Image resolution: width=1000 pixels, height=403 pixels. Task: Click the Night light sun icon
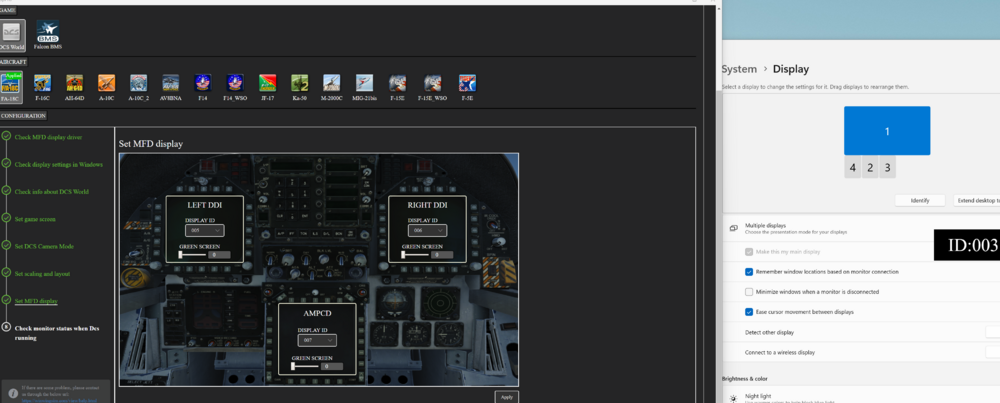733,398
